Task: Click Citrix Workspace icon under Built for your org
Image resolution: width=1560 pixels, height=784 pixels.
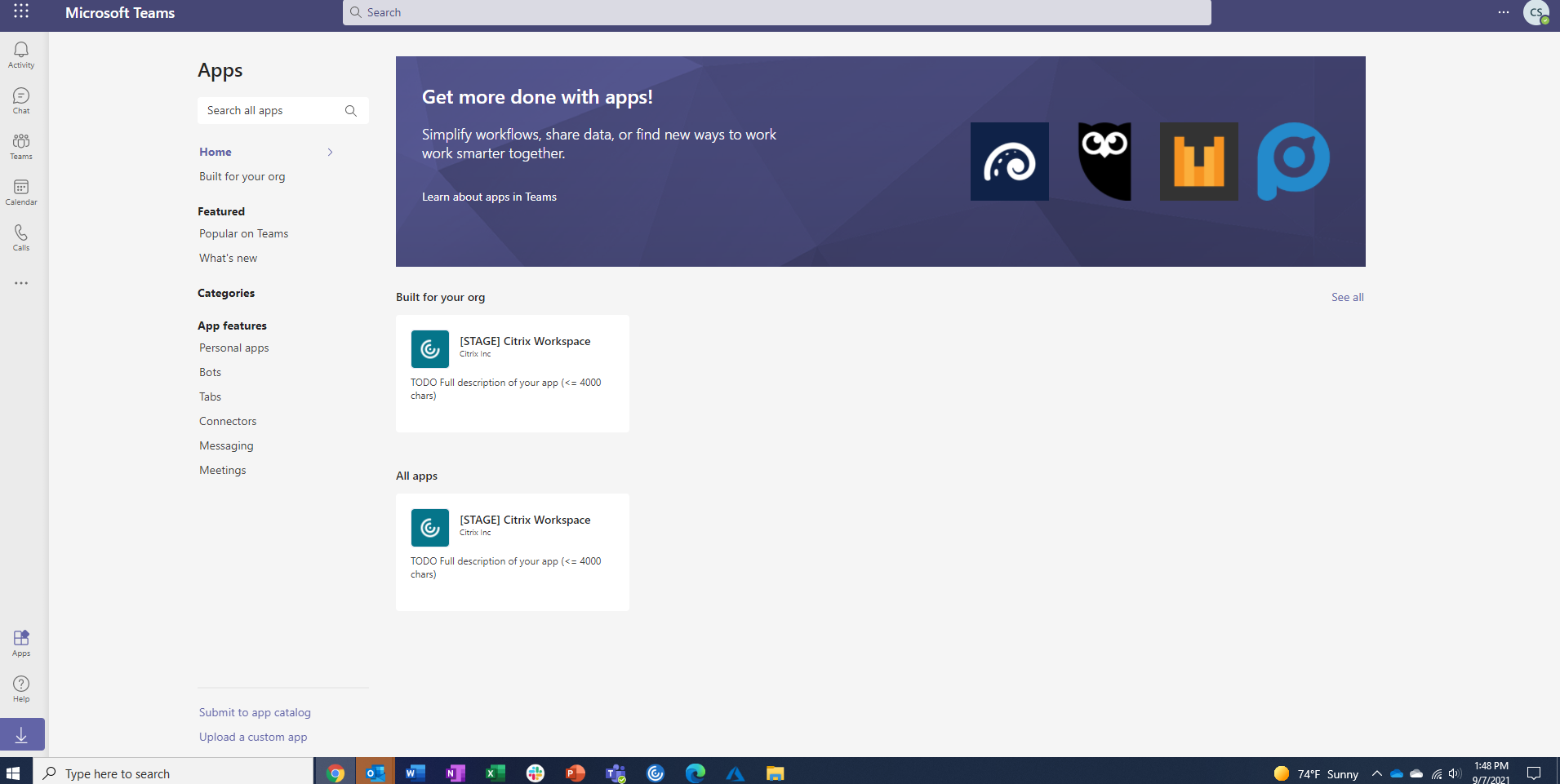Action: [430, 349]
